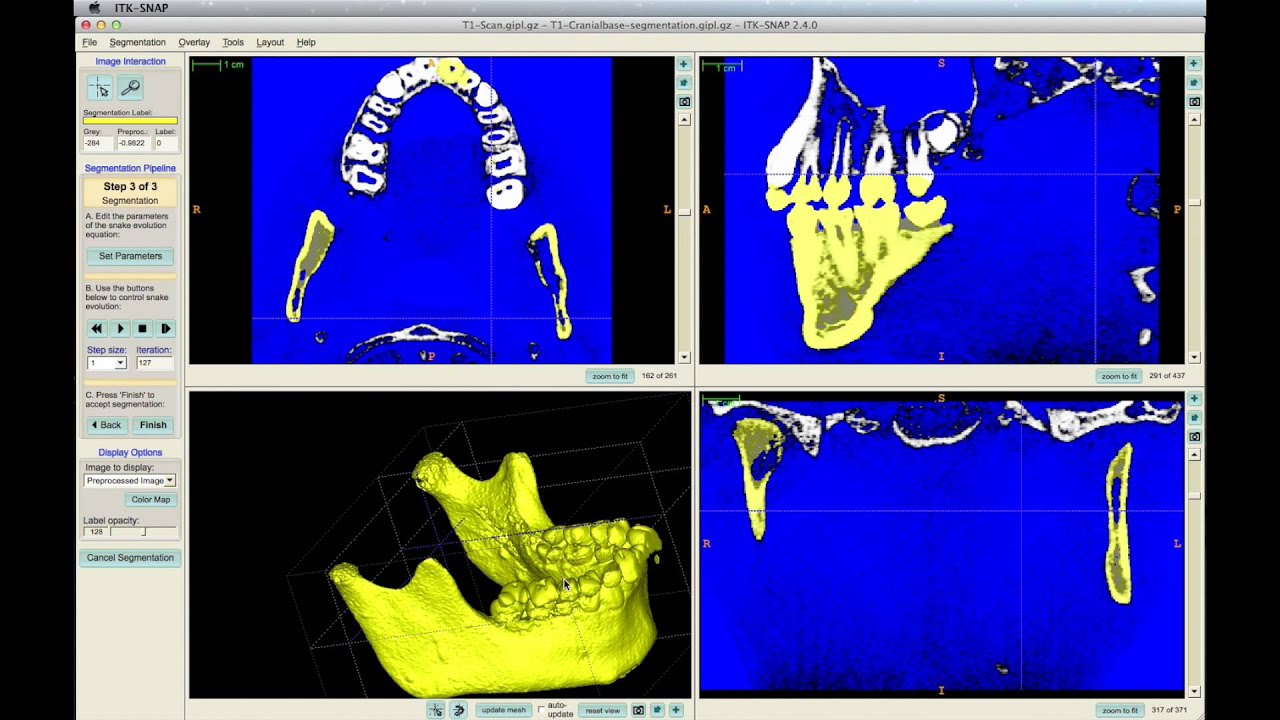Screen dimensions: 1280x720
Task: Click the '317 of 371' slice indicator
Action: 1167,710
